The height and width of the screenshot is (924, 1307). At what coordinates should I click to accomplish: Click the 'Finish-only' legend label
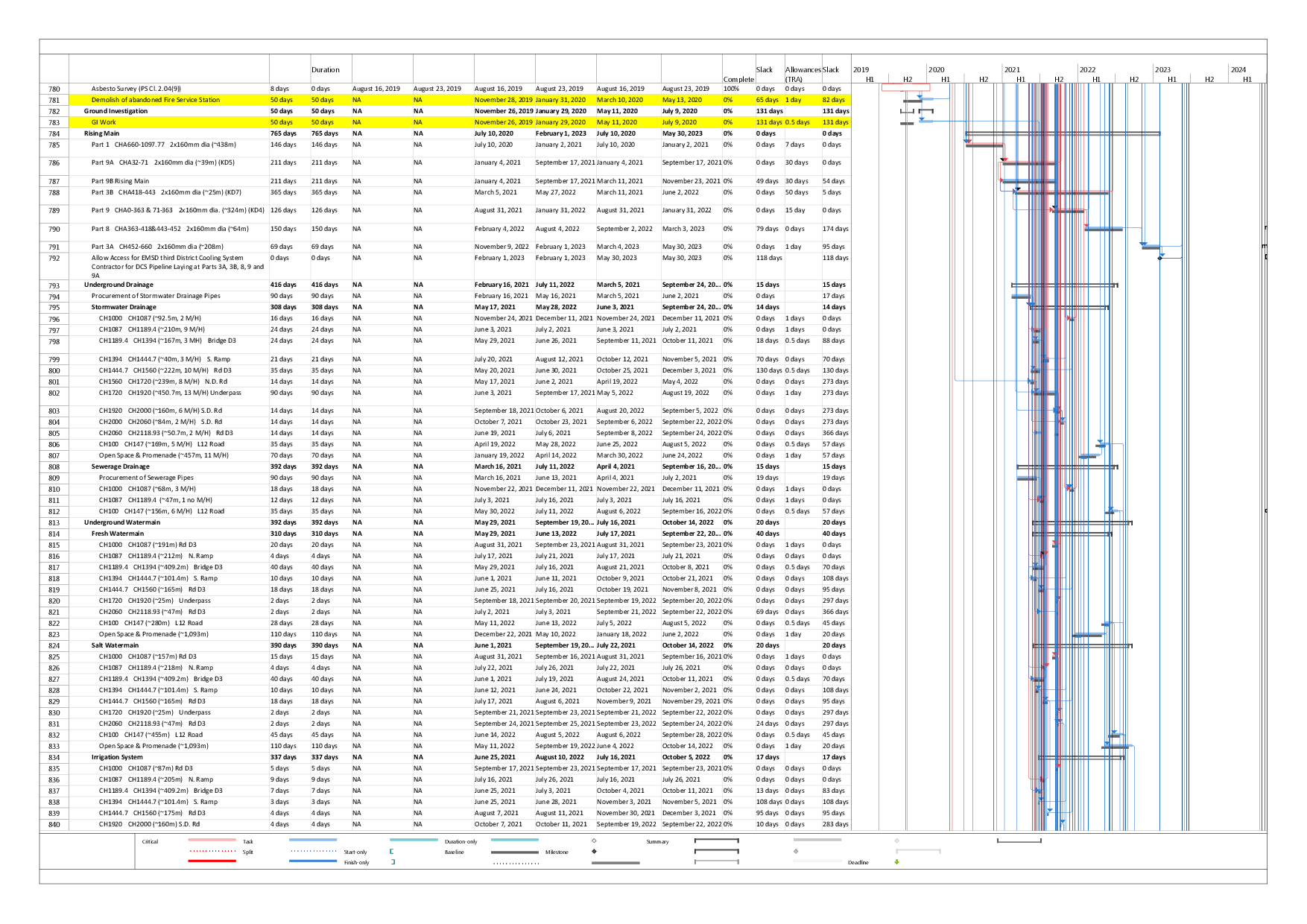pos(356,862)
